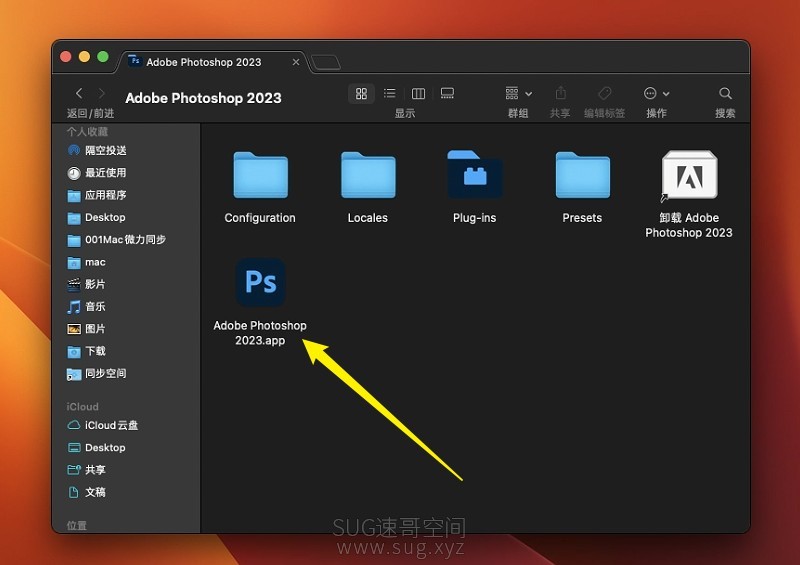Switch to gallery view

click(x=447, y=93)
